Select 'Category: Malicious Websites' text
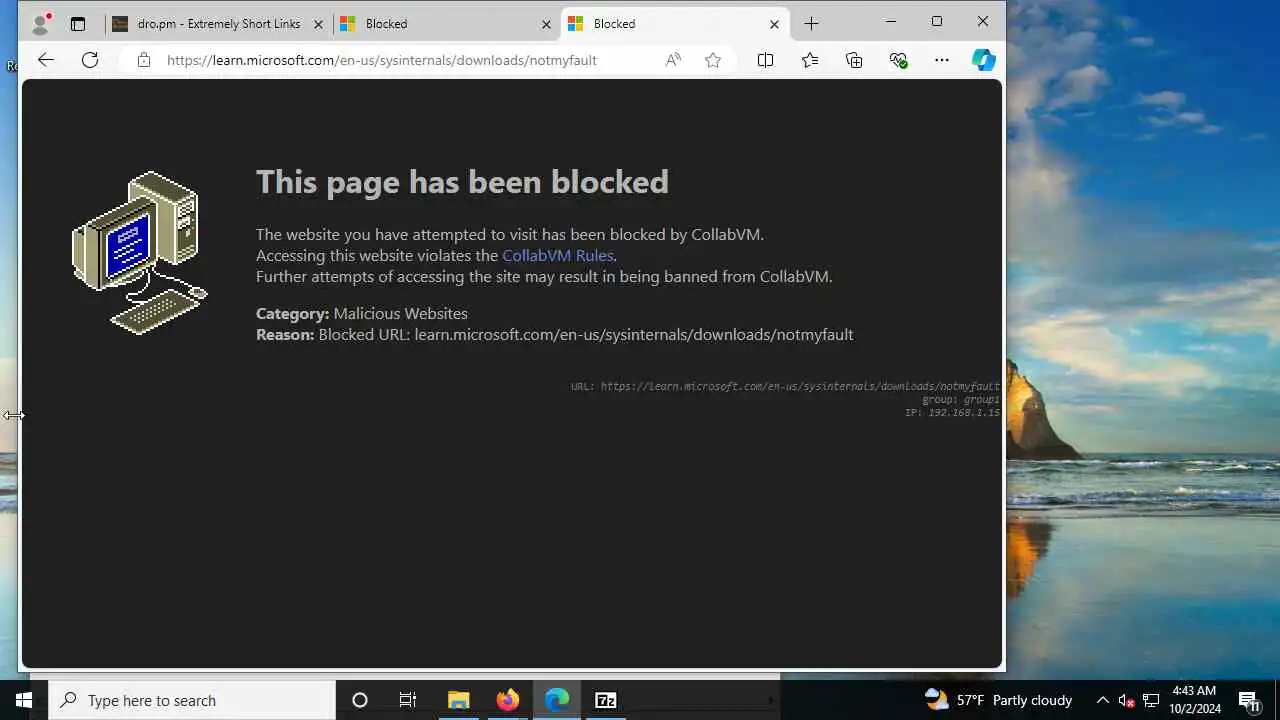The height and width of the screenshot is (720, 1280). pyautogui.click(x=362, y=313)
